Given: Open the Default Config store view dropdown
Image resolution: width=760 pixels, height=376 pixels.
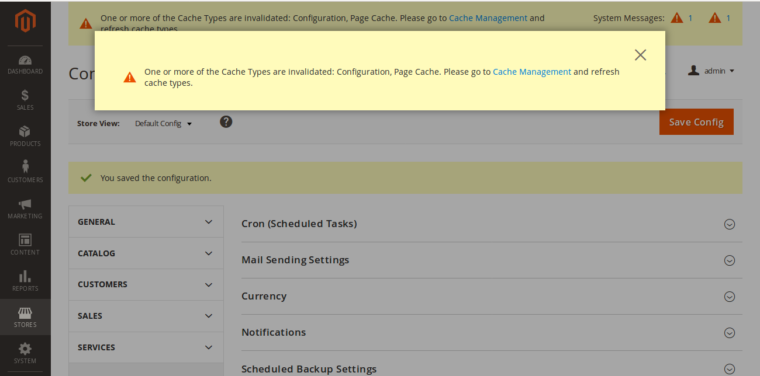Looking at the screenshot, I should pyautogui.click(x=163, y=124).
